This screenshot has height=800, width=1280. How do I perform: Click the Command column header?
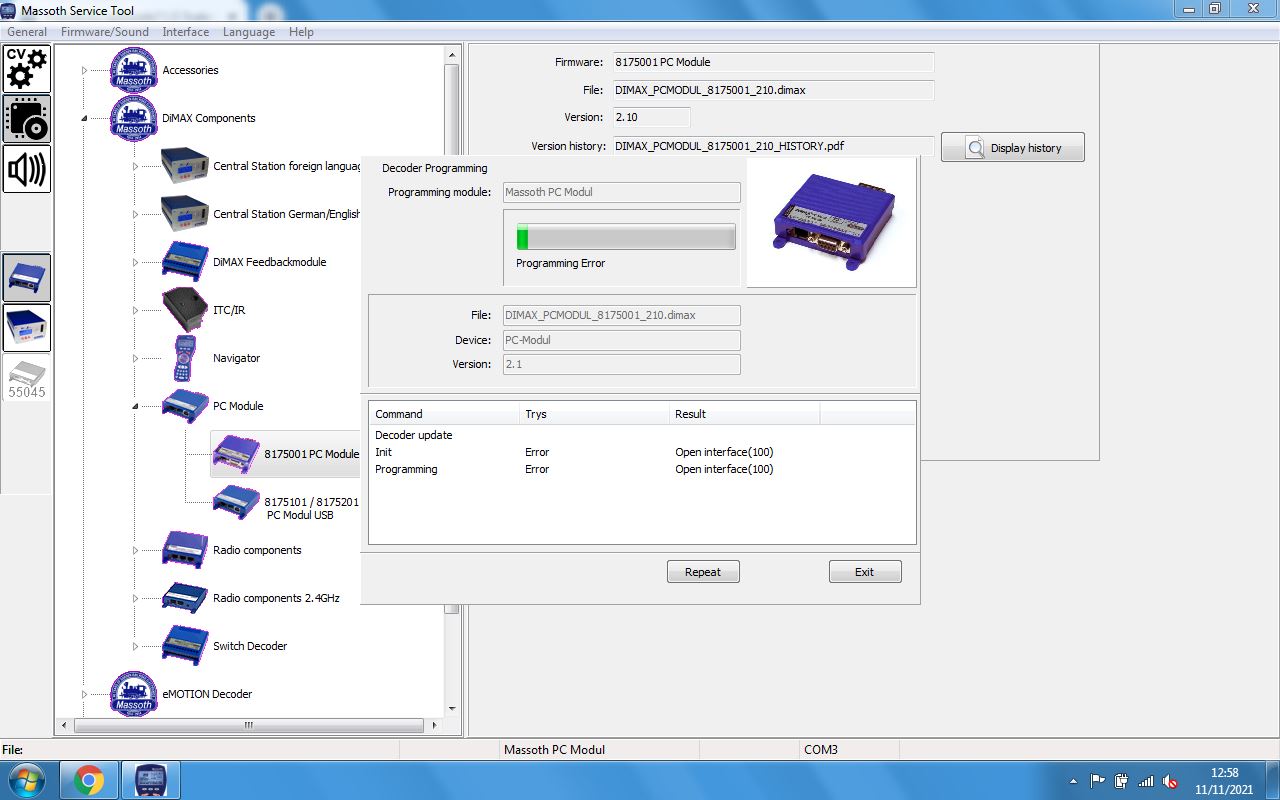click(444, 414)
